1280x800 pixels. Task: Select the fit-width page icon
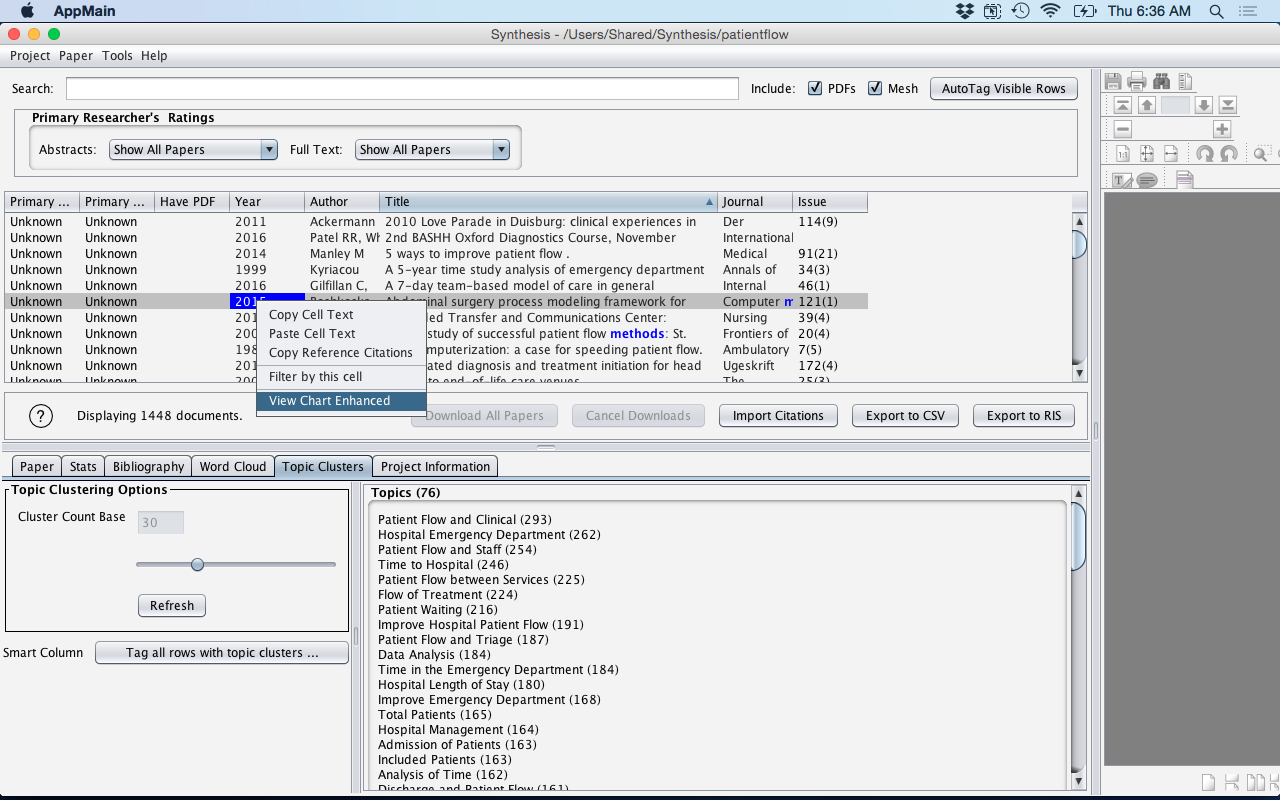(x=1171, y=154)
